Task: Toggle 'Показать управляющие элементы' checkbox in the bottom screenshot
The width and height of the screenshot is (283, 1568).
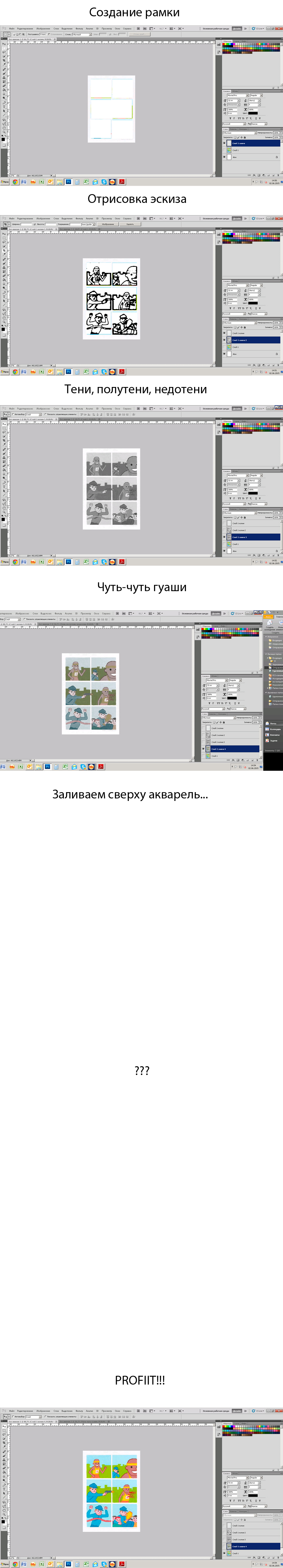Action: 45,1417
